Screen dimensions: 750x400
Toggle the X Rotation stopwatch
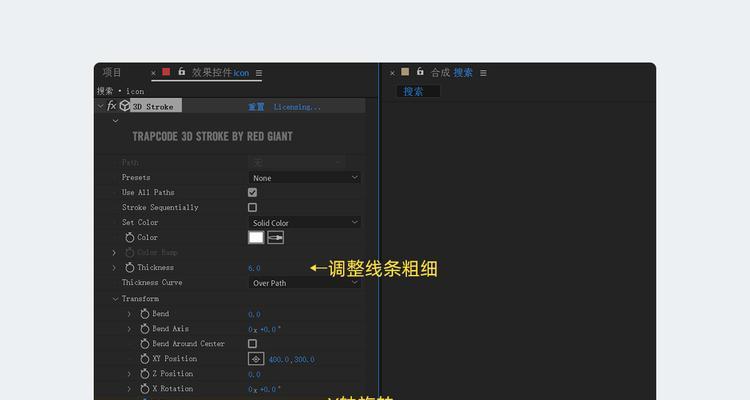145,389
